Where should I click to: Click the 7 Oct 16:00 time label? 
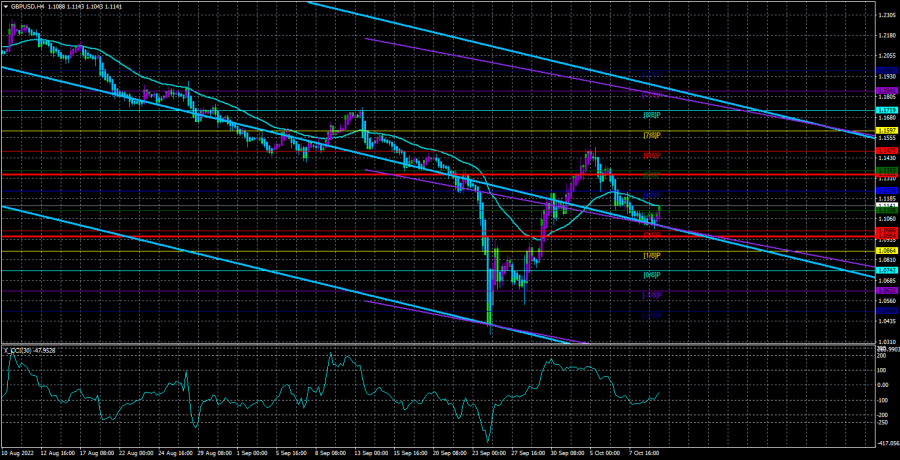tap(646, 453)
